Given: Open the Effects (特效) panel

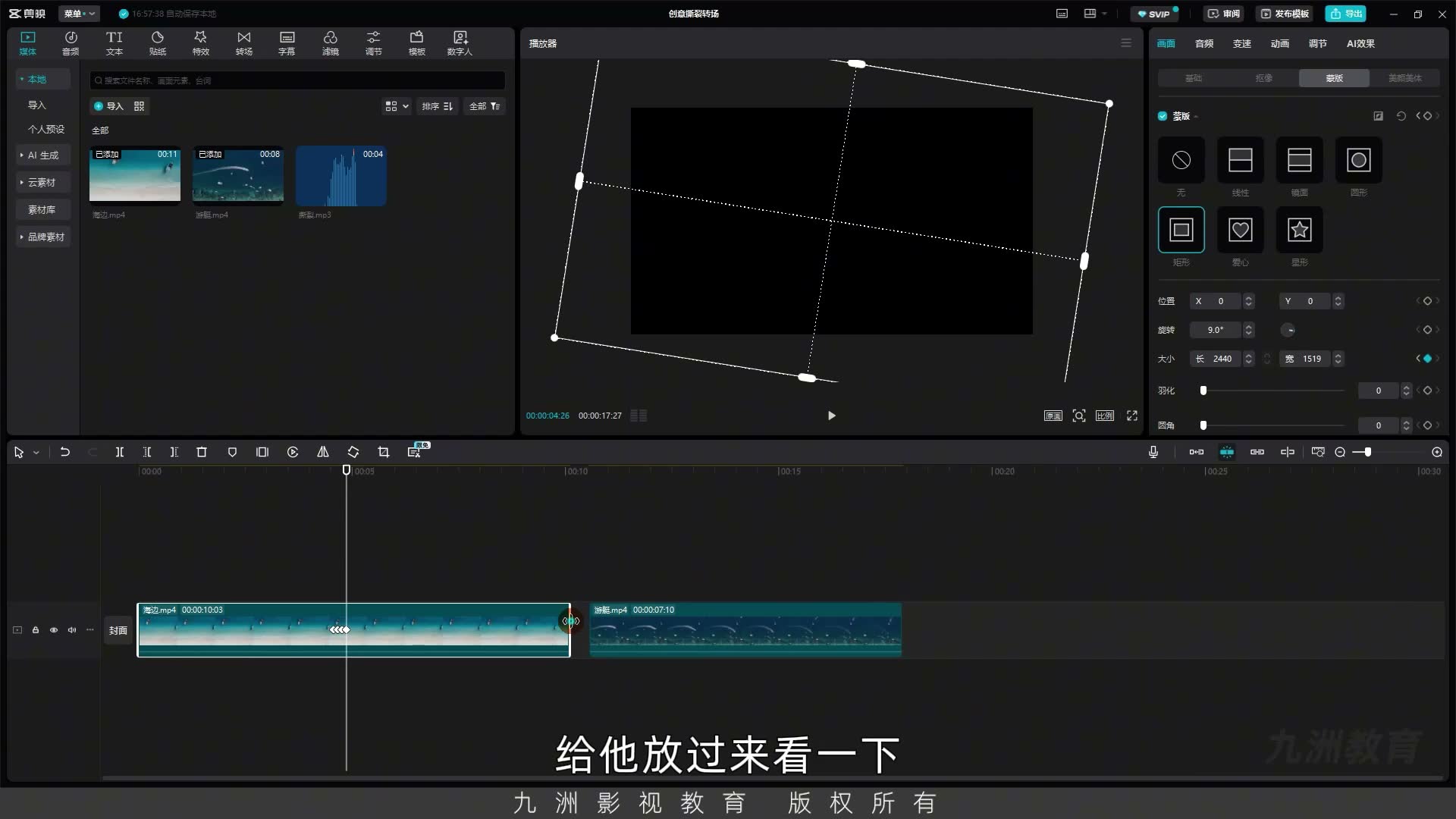Looking at the screenshot, I should pyautogui.click(x=201, y=43).
